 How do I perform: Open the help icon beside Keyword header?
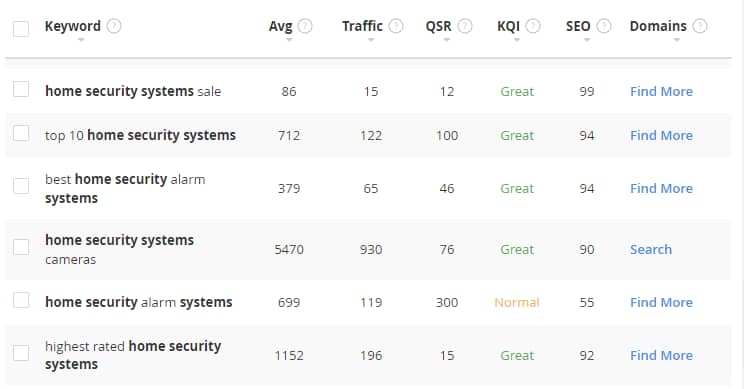coord(114,26)
